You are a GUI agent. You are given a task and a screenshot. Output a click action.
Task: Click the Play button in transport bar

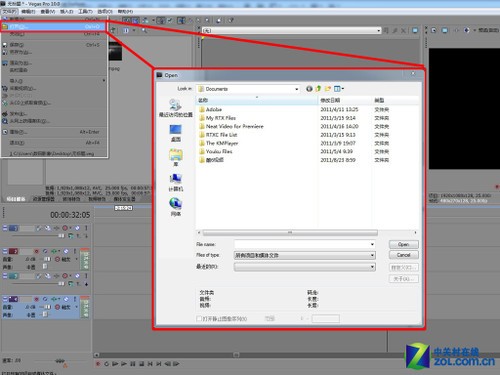[x=124, y=364]
